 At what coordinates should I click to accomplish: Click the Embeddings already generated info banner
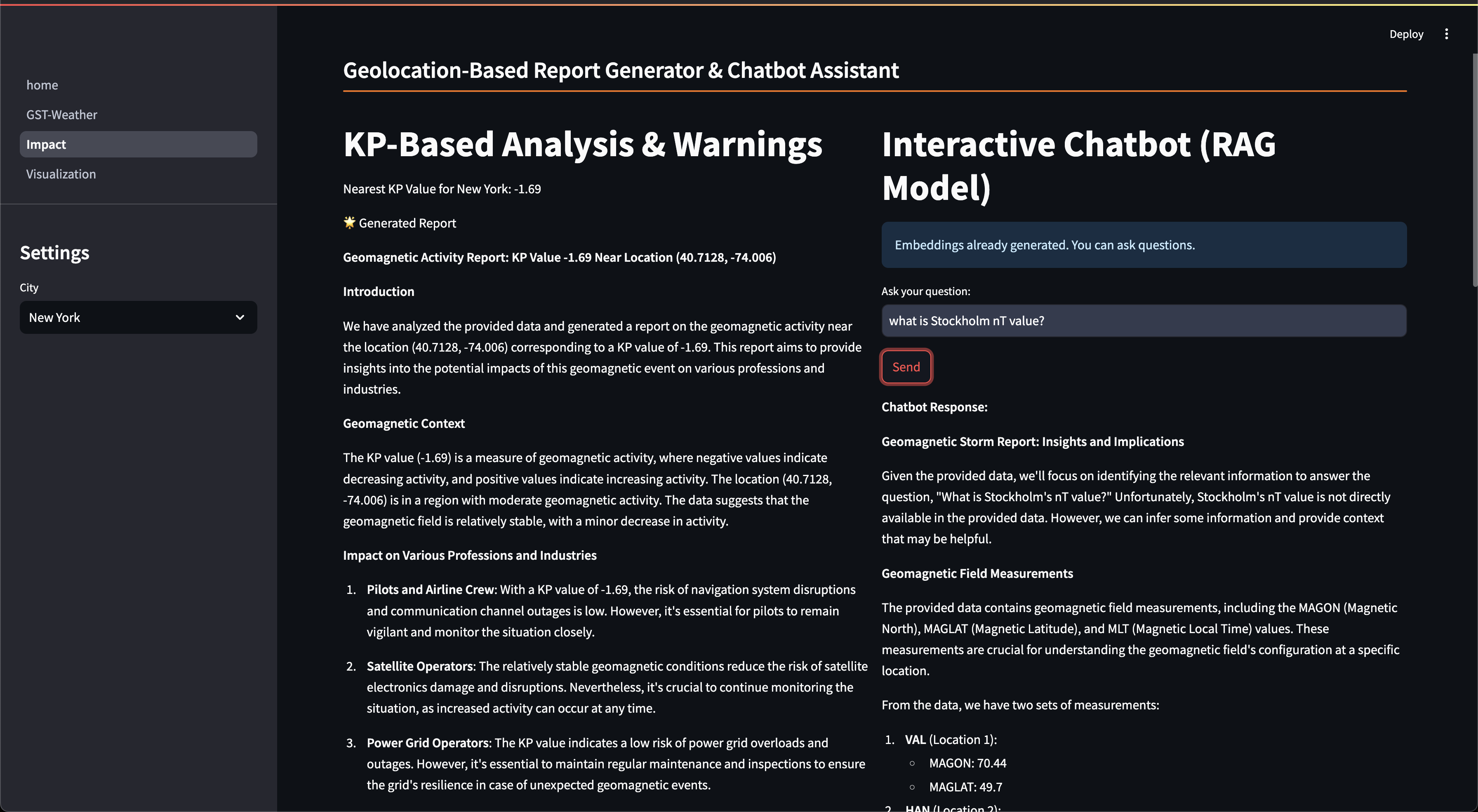(1143, 245)
